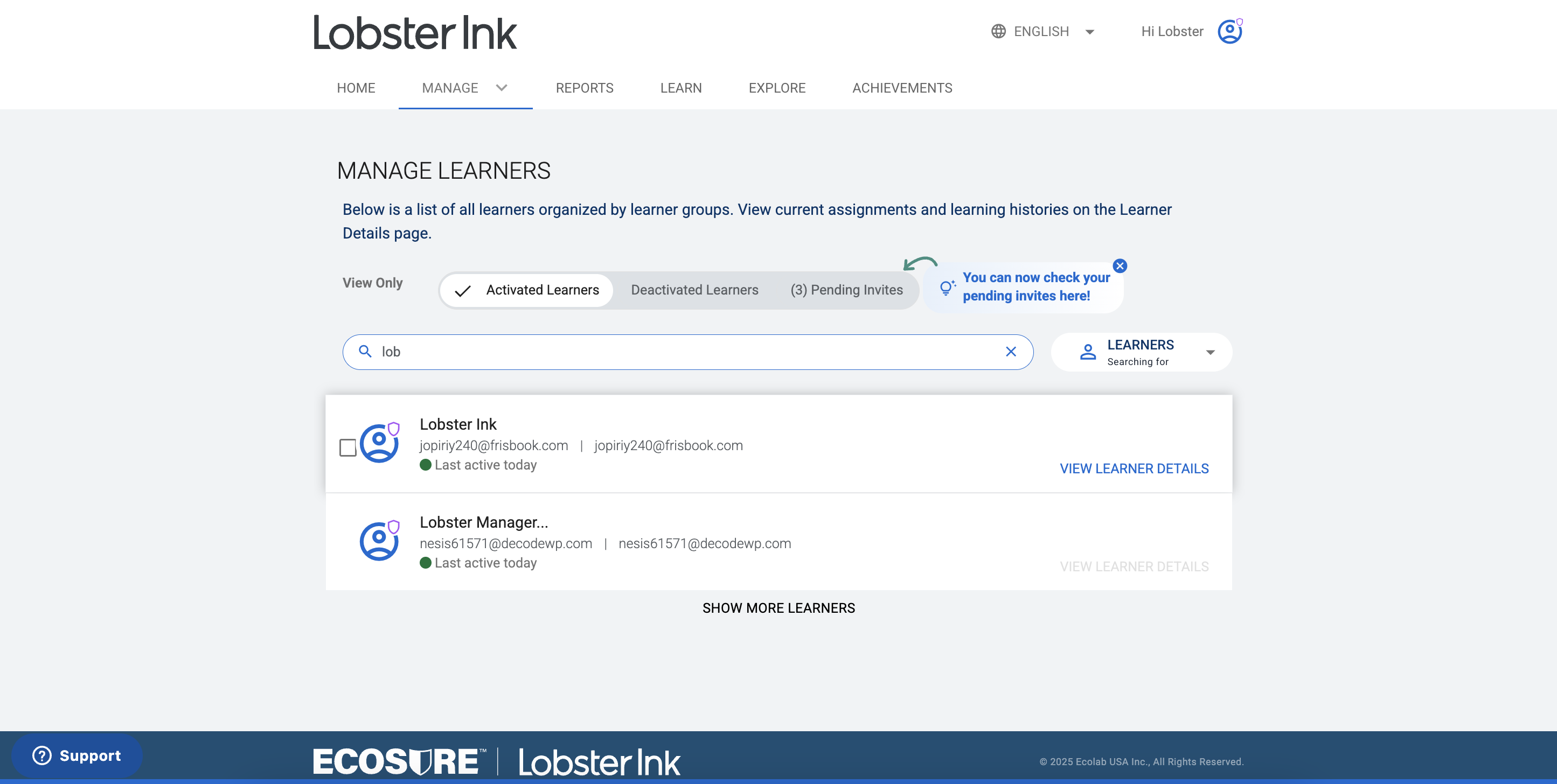The image size is (1557, 784).
Task: Click the person icon in the LEARNERS filter
Action: pos(1087,352)
